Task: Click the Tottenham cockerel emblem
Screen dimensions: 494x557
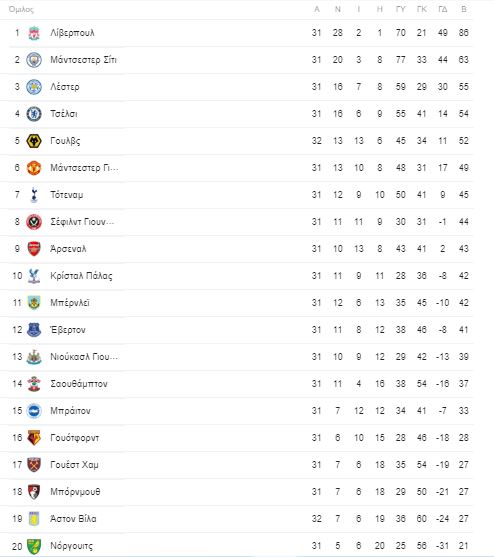Action: [x=34, y=195]
